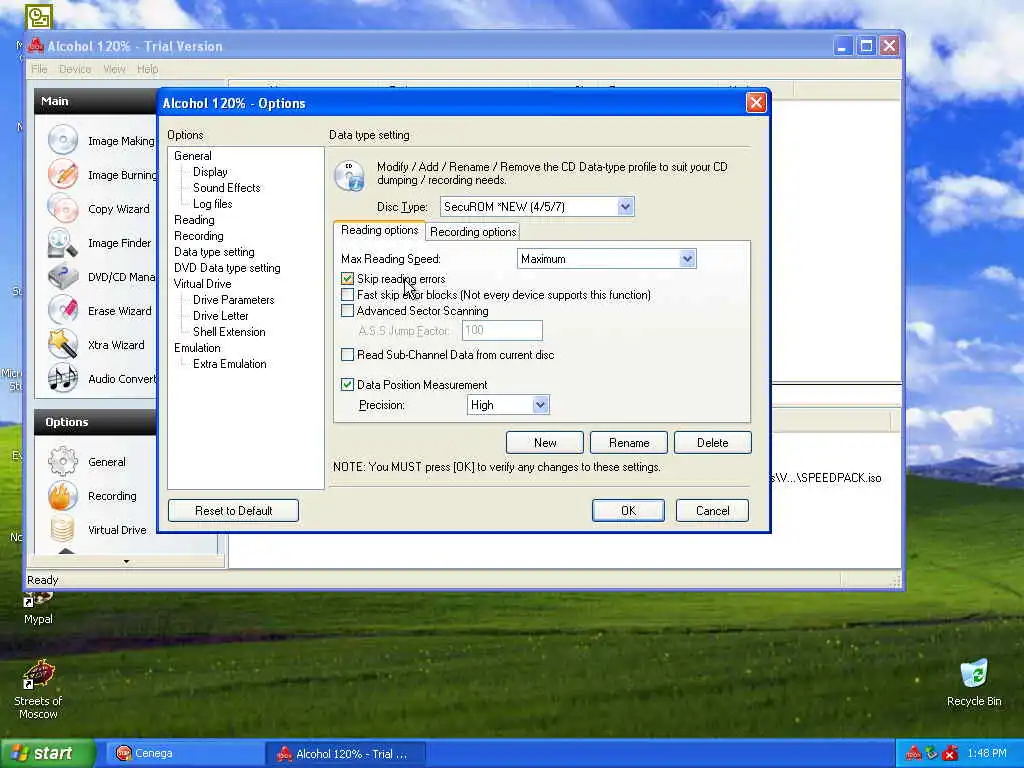Close the Options dialog with red X

[x=756, y=103]
